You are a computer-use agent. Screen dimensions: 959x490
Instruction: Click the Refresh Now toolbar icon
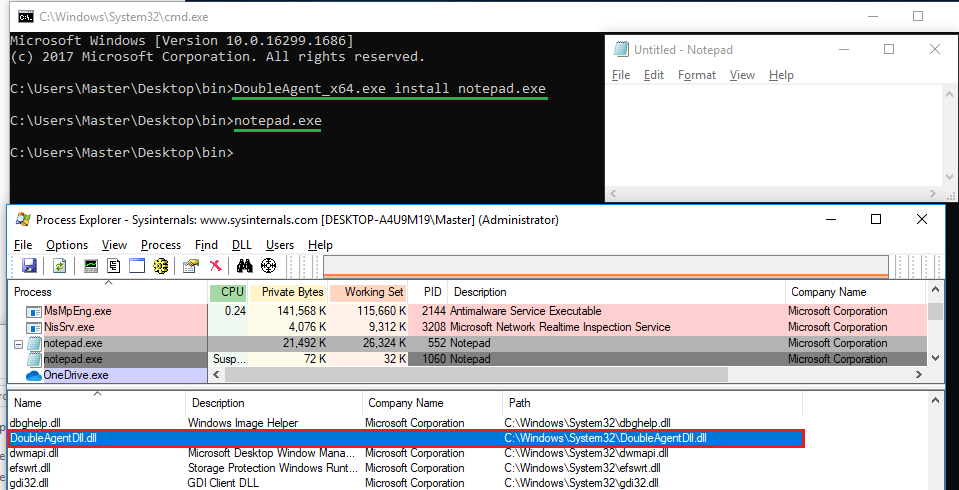[60, 266]
